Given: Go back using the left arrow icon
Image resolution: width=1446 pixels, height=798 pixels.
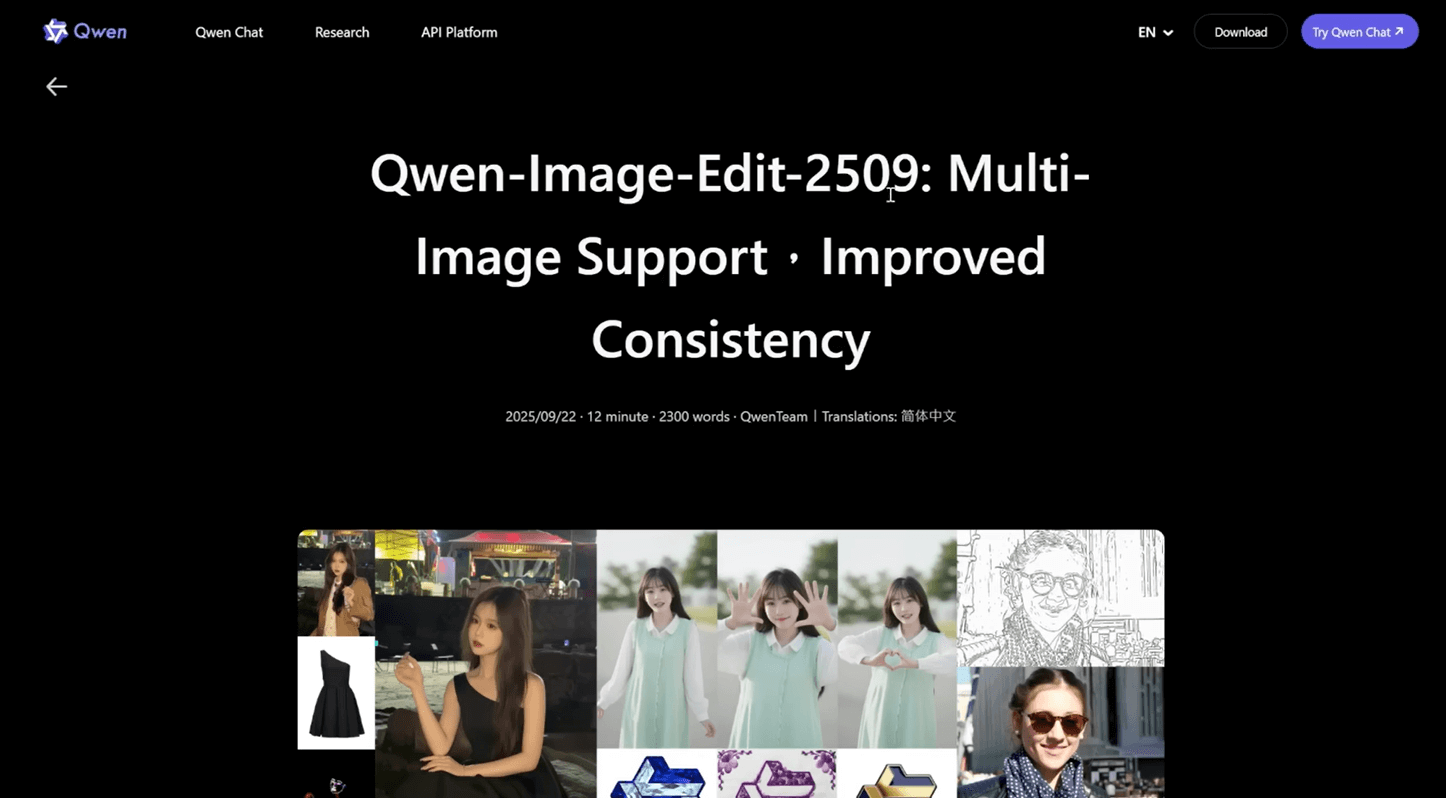Looking at the screenshot, I should 57,87.
